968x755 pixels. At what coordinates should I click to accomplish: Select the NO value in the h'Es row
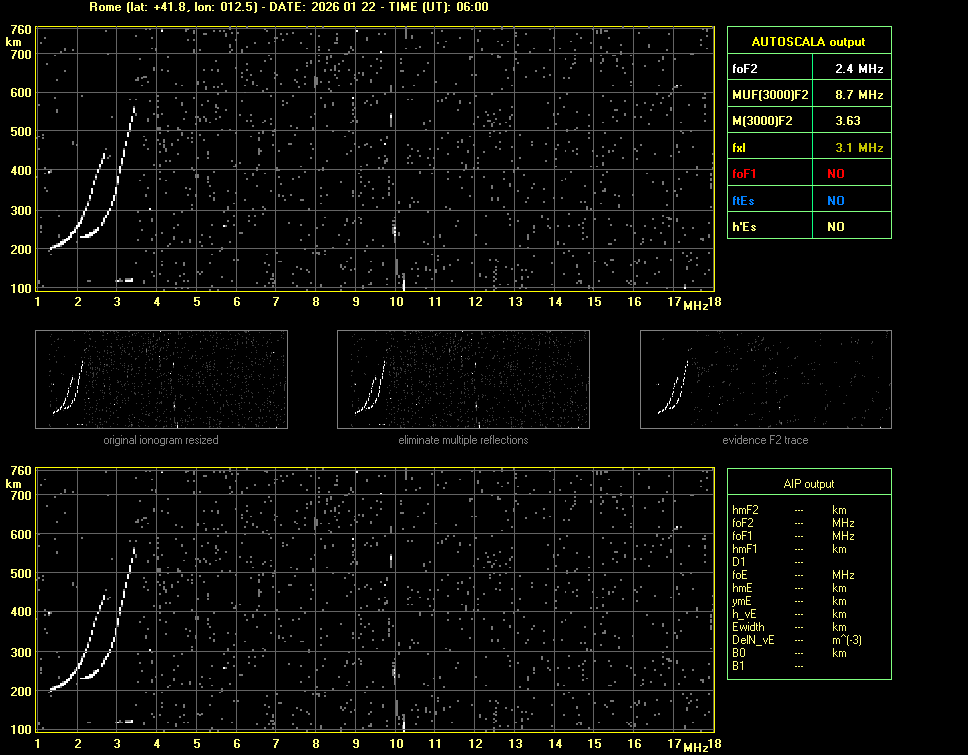pos(835,227)
